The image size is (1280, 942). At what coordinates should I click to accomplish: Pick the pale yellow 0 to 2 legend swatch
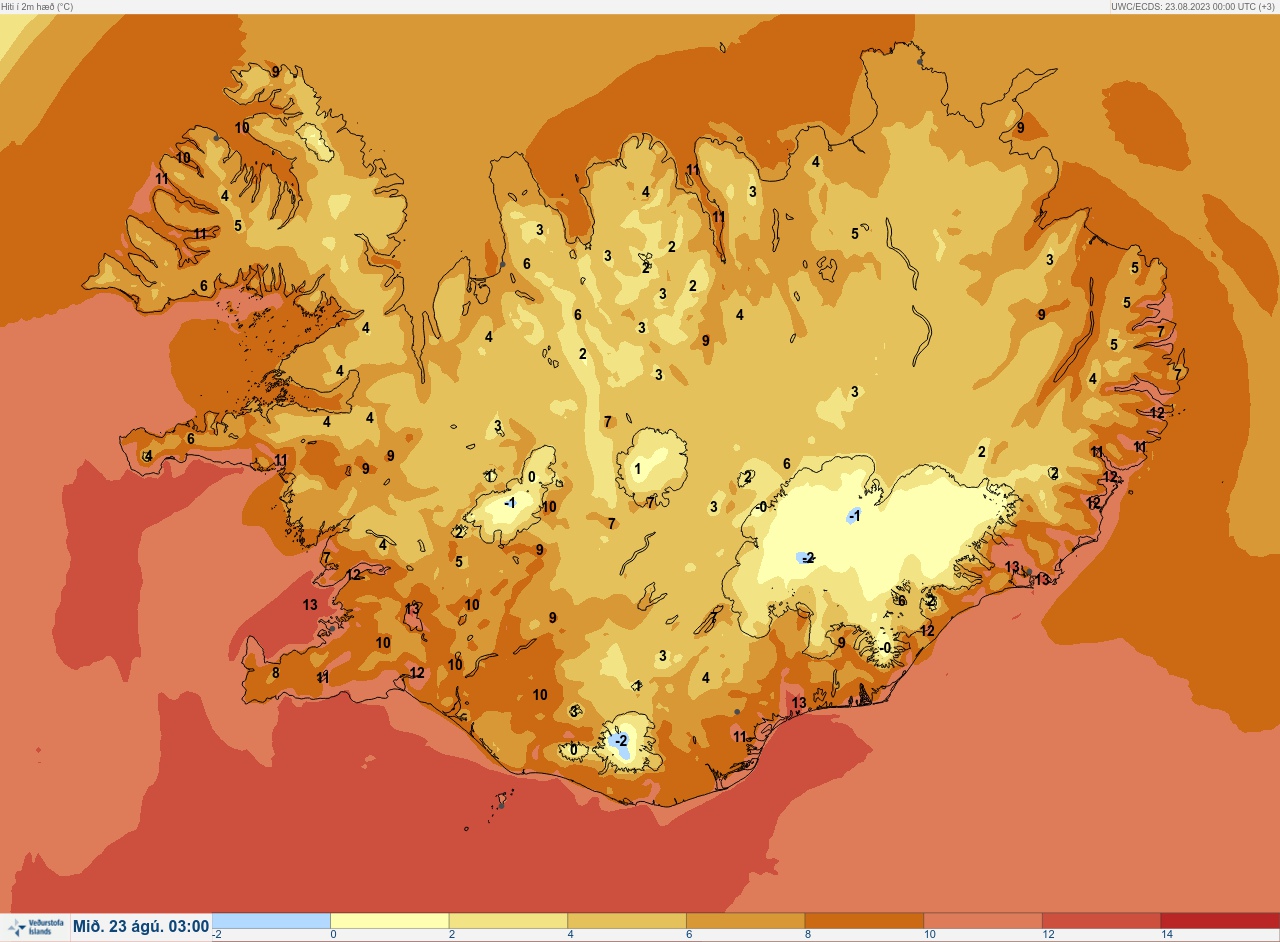[x=389, y=920]
